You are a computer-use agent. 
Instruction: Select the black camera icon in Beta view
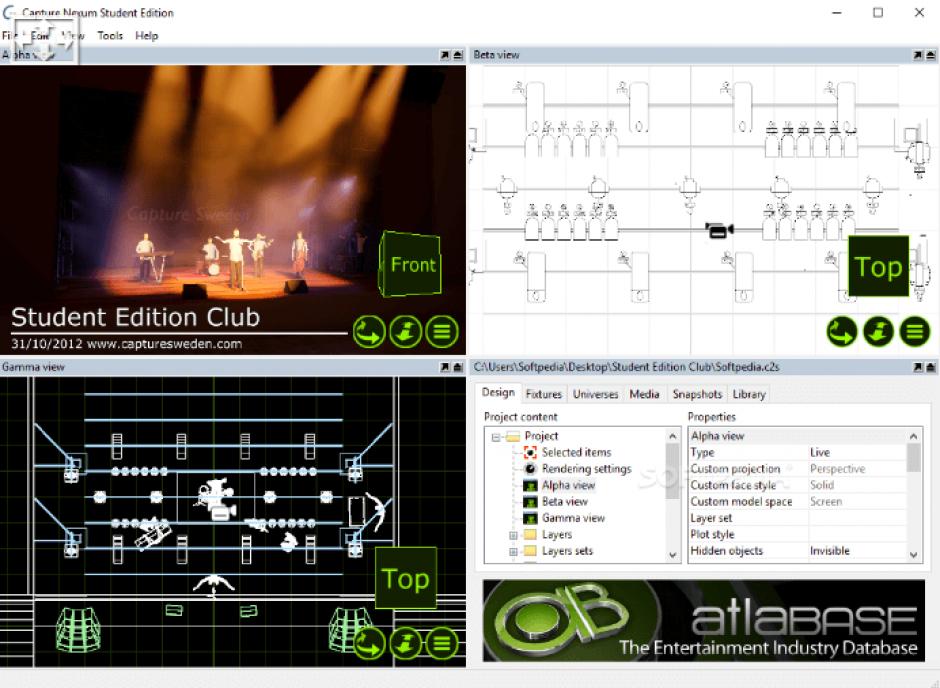pyautogui.click(x=719, y=230)
